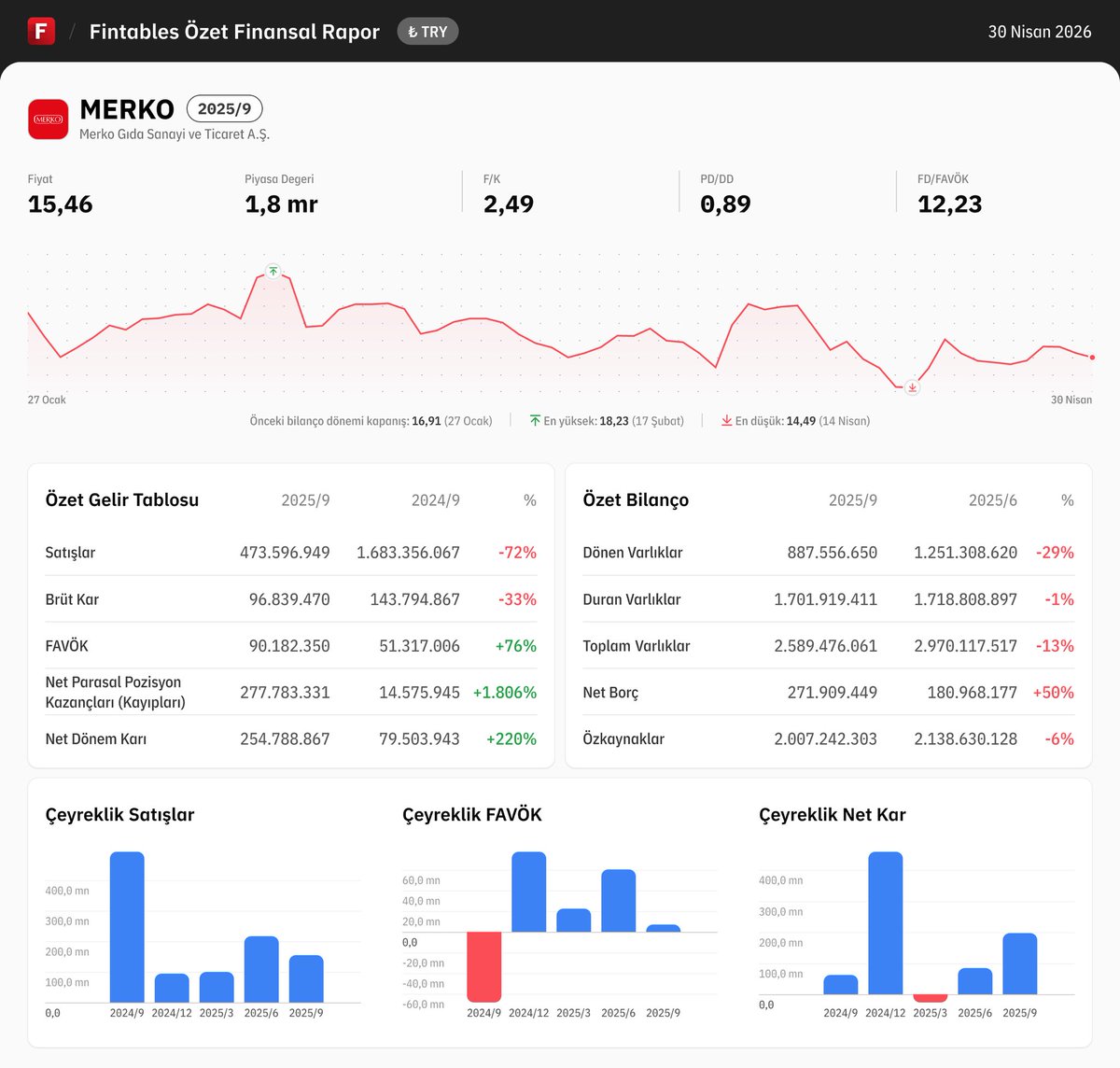The image size is (1120, 1068).
Task: Click the Brüt Kar value 96.839.470
Action: pyautogui.click(x=289, y=599)
